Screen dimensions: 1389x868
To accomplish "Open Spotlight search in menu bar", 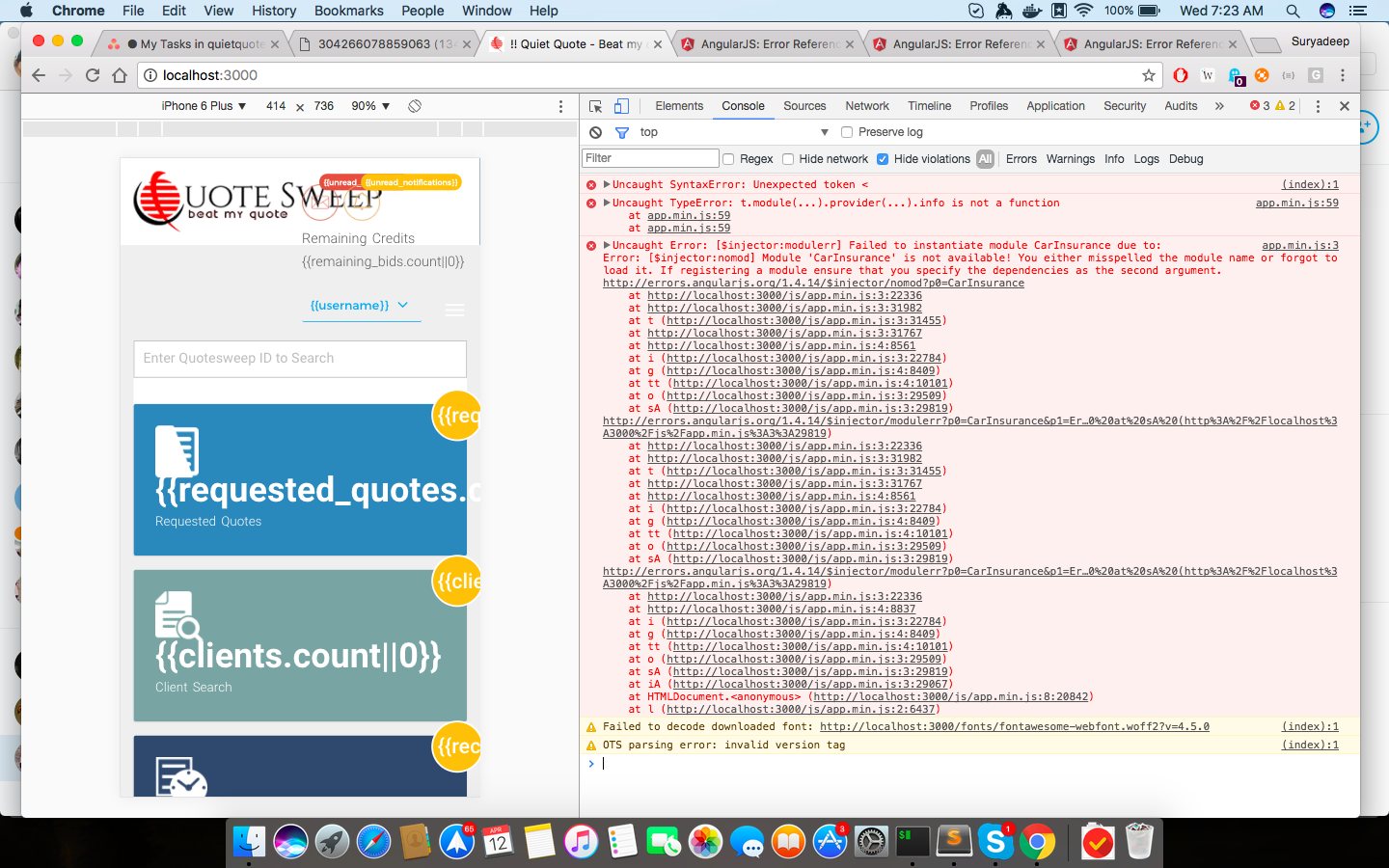I will (1293, 11).
